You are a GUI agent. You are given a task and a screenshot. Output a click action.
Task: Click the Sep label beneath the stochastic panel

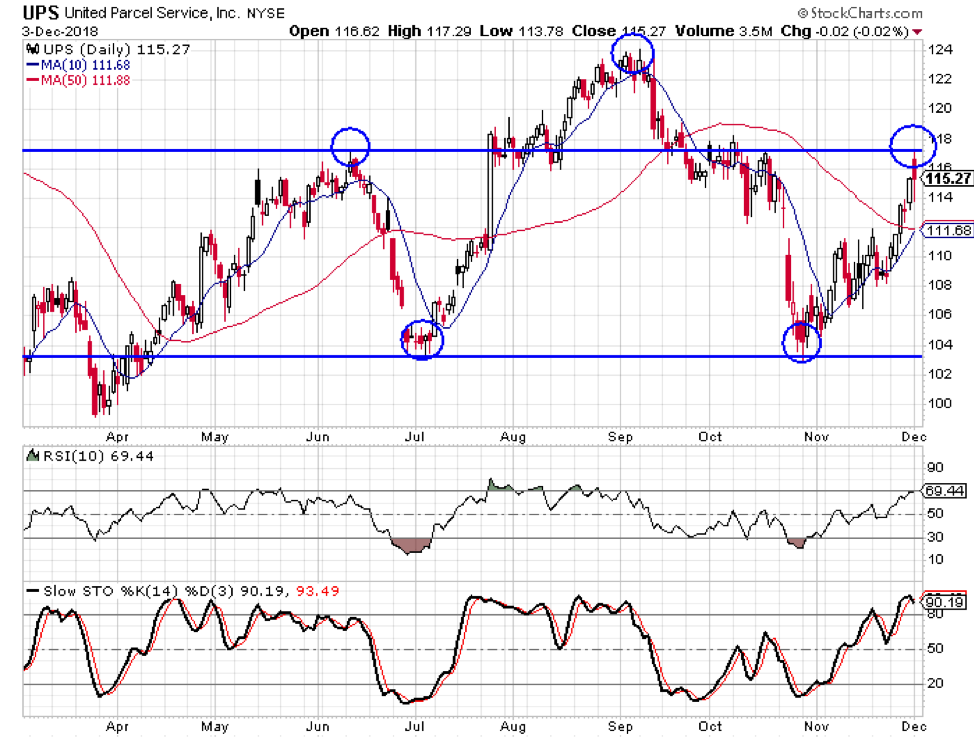[x=620, y=726]
